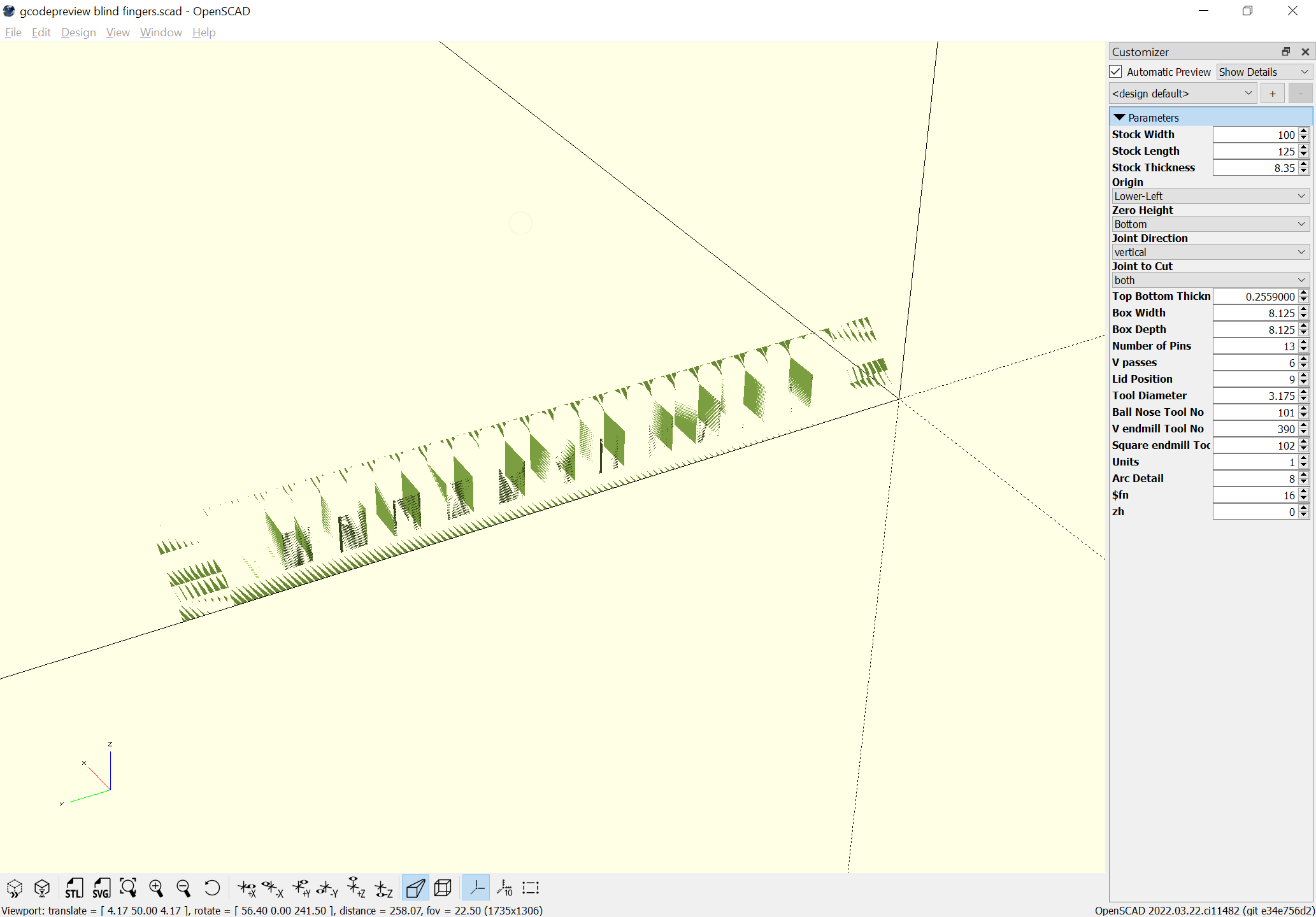Screen dimensions: 1316x917
Task: Open the Joint Direction dropdown
Action: (x=1210, y=252)
